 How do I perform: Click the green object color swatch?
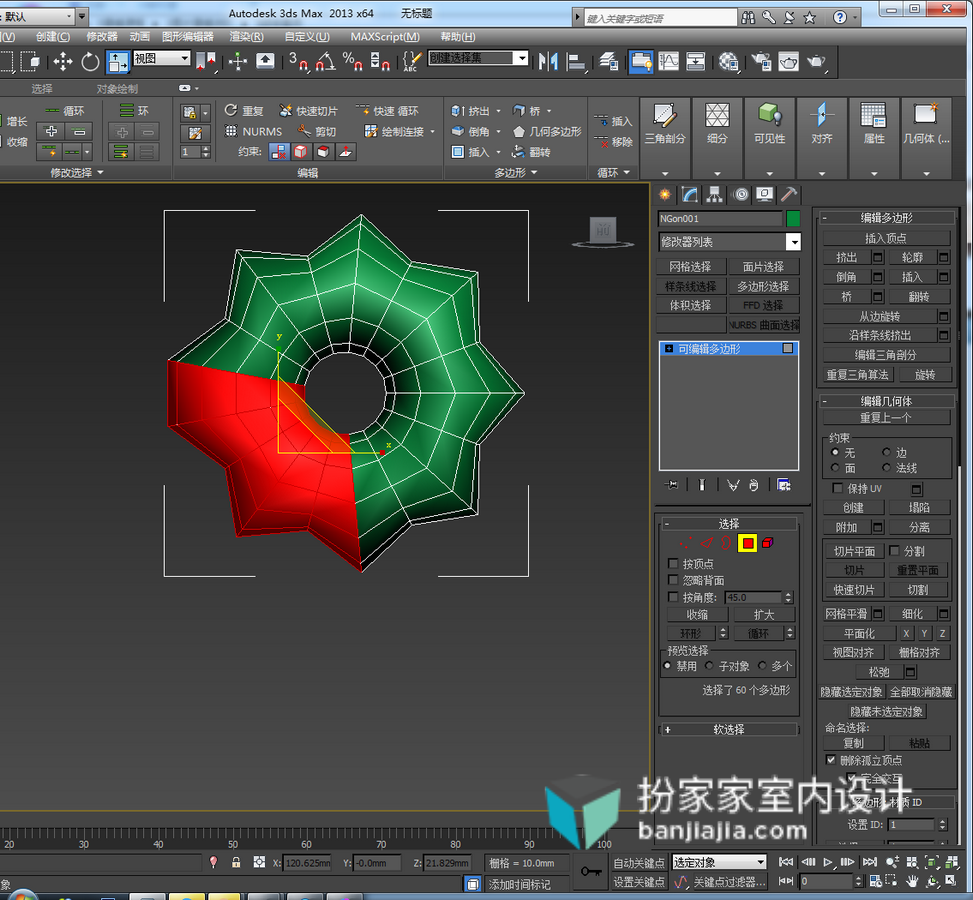point(793,218)
